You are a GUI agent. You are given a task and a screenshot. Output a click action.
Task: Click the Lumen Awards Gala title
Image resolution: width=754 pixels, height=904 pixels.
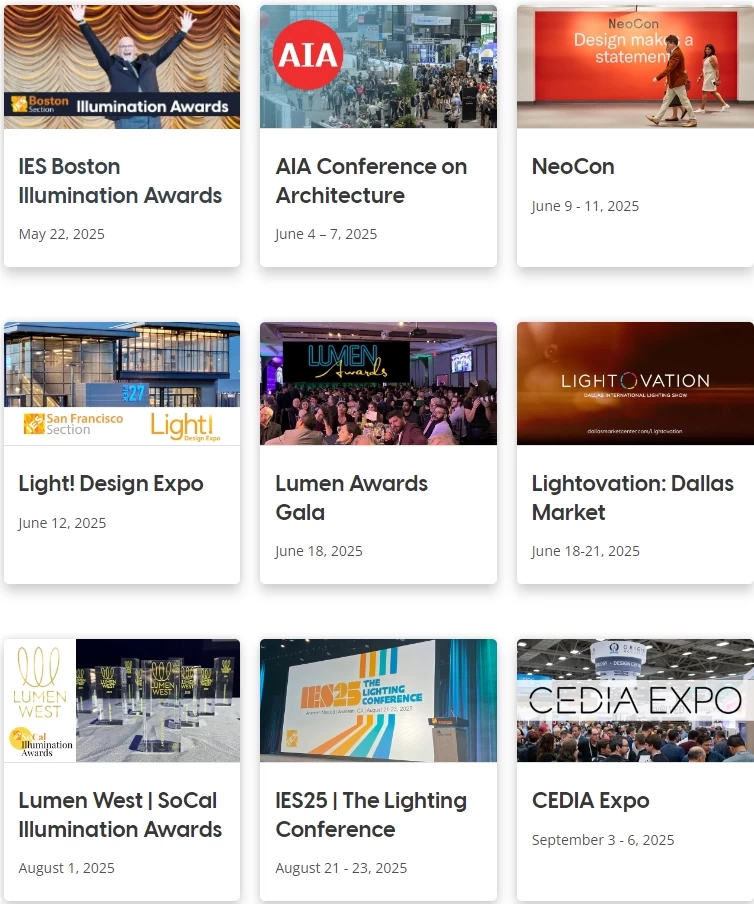tap(352, 498)
